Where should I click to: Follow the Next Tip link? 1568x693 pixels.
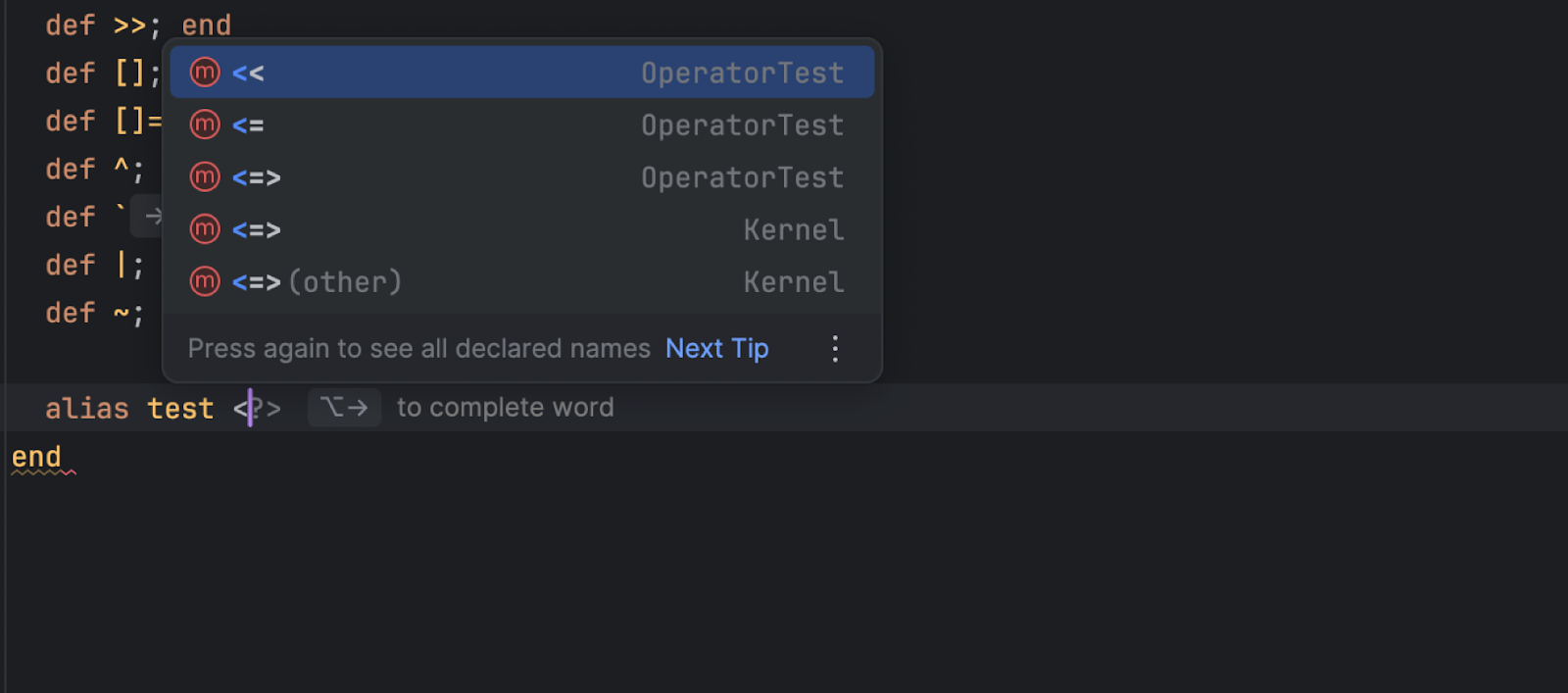[x=716, y=349]
